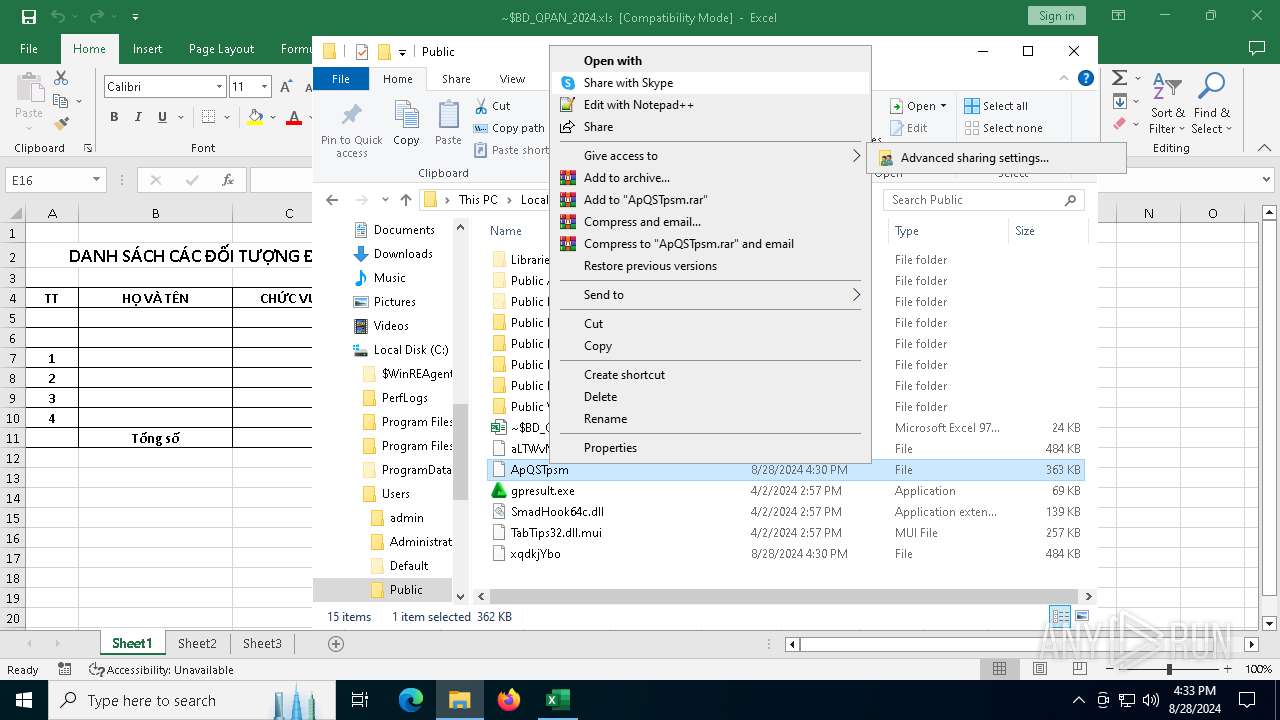Add a new sheet with plus icon
This screenshot has height=720, width=1280.
point(336,644)
